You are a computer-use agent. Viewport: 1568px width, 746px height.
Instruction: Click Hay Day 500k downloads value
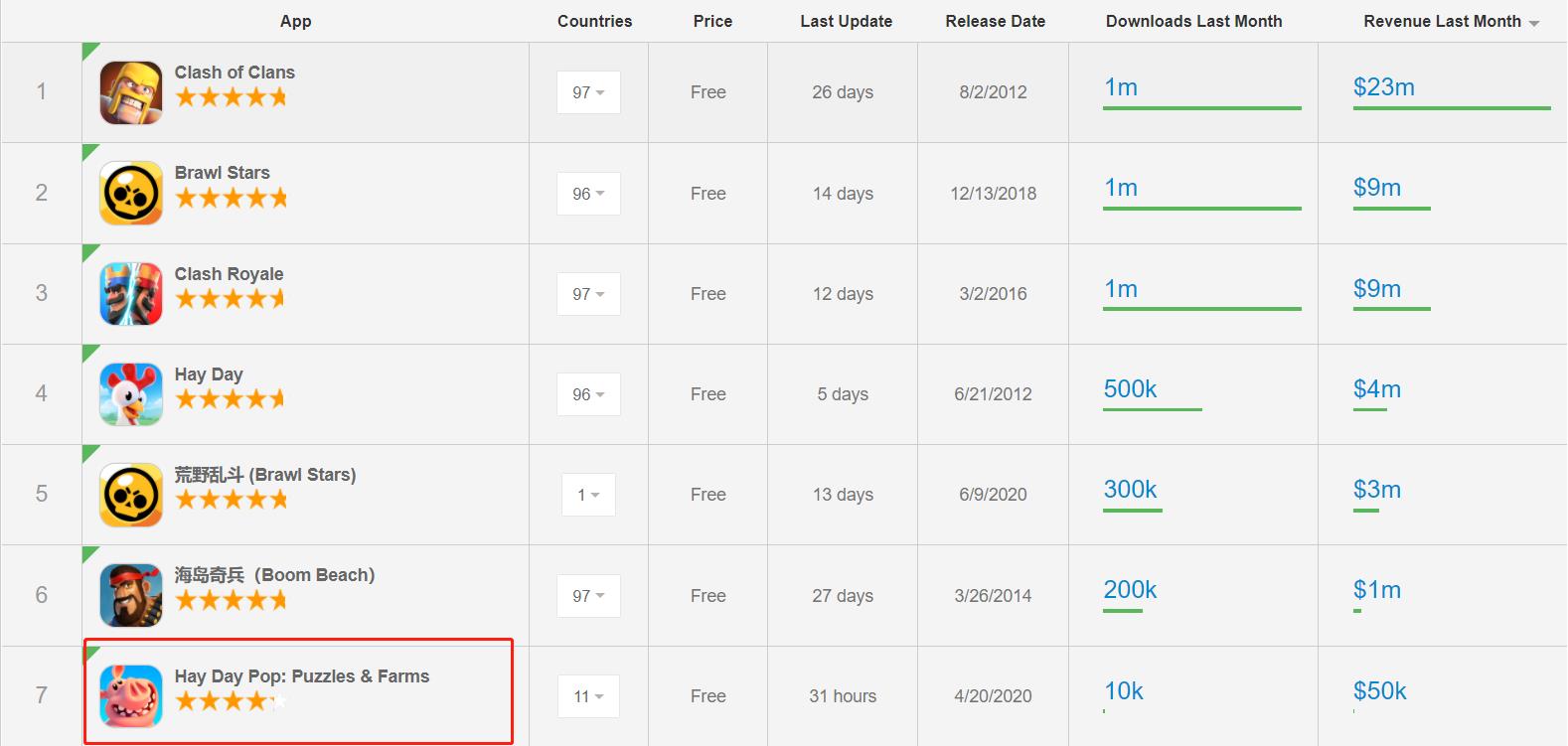(1131, 389)
